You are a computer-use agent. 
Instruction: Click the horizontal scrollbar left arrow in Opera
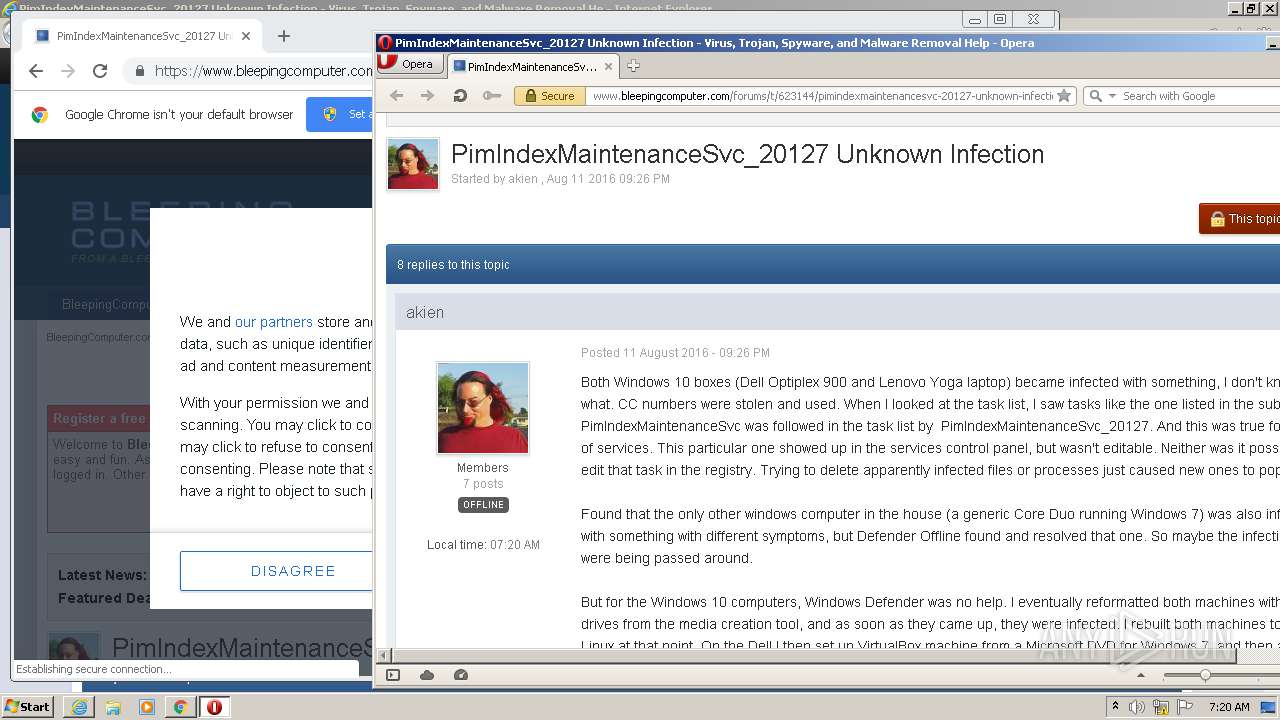[384, 656]
